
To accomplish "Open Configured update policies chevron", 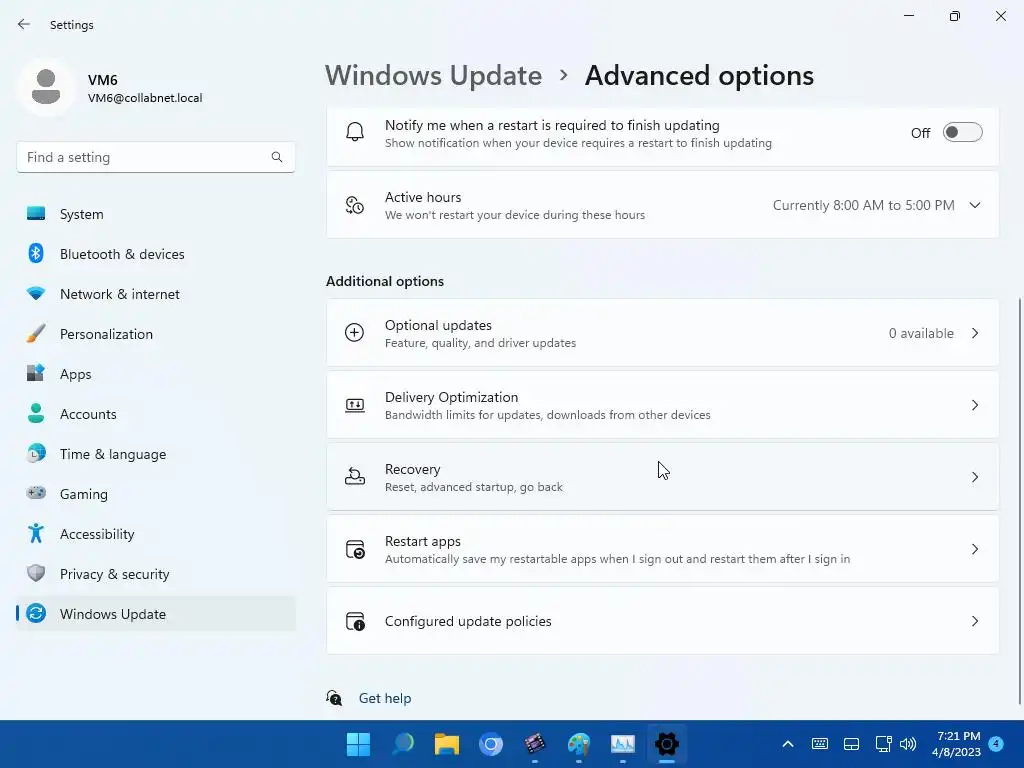I will (x=974, y=621).
